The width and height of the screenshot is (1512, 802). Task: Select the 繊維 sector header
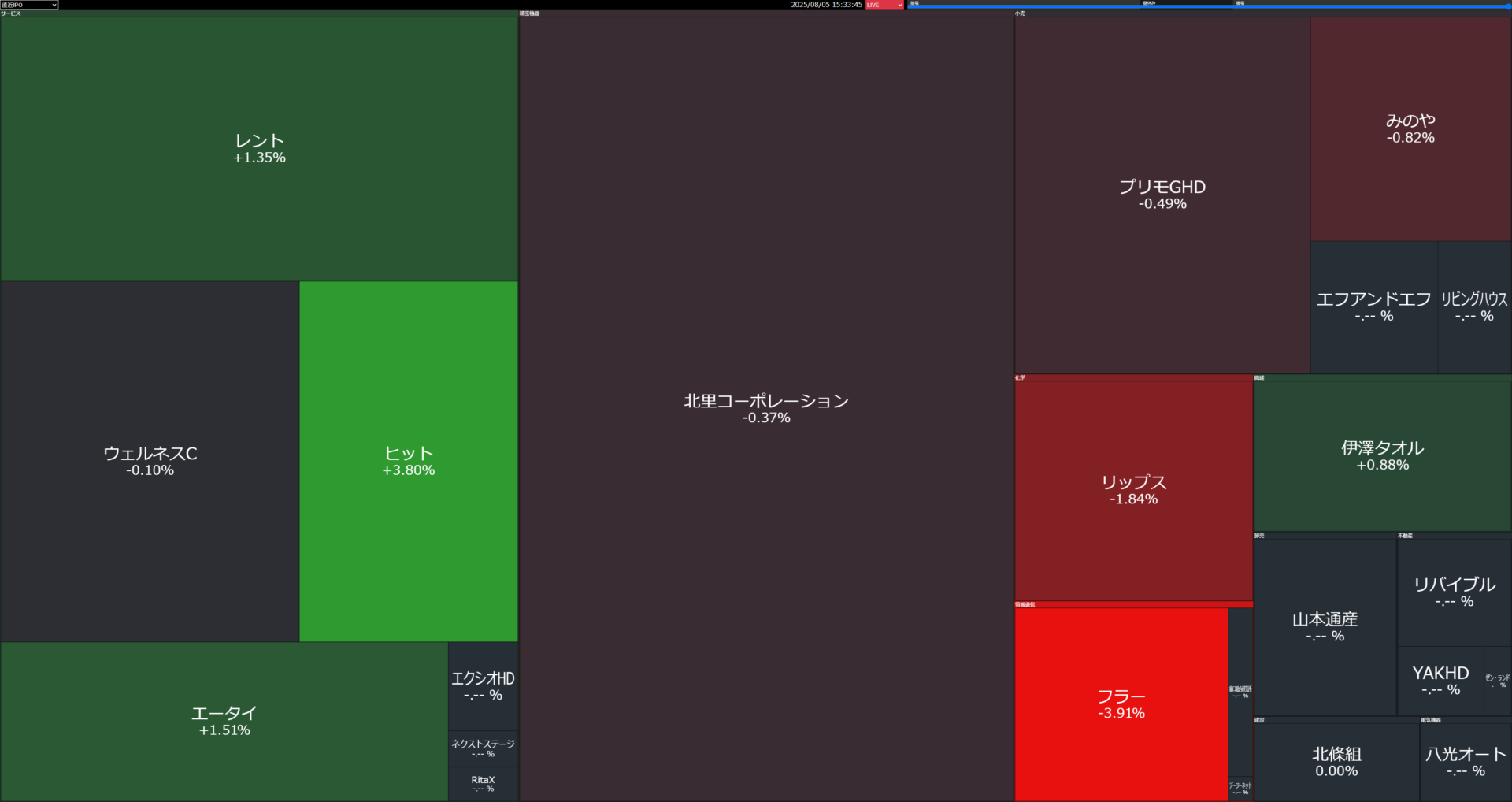pyautogui.click(x=1383, y=378)
